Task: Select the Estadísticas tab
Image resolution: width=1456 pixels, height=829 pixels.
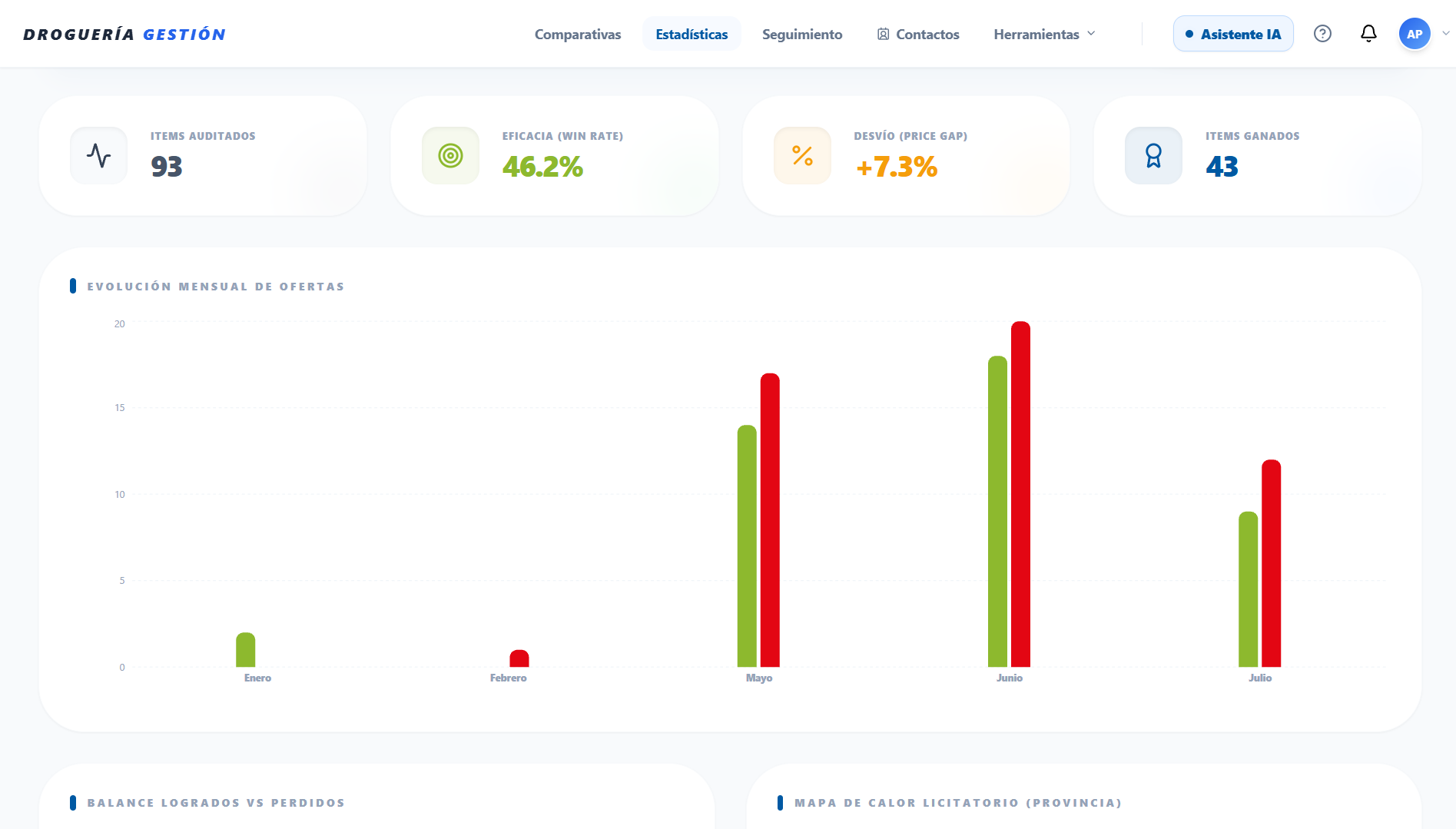Action: [x=692, y=34]
